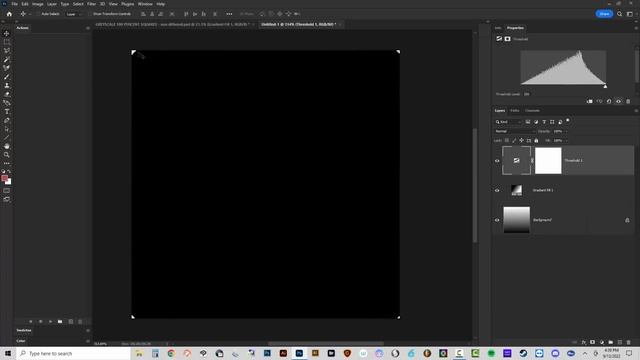Enable Show Transform Controls checkbox
Viewport: 640px width, 360px height.
point(90,14)
